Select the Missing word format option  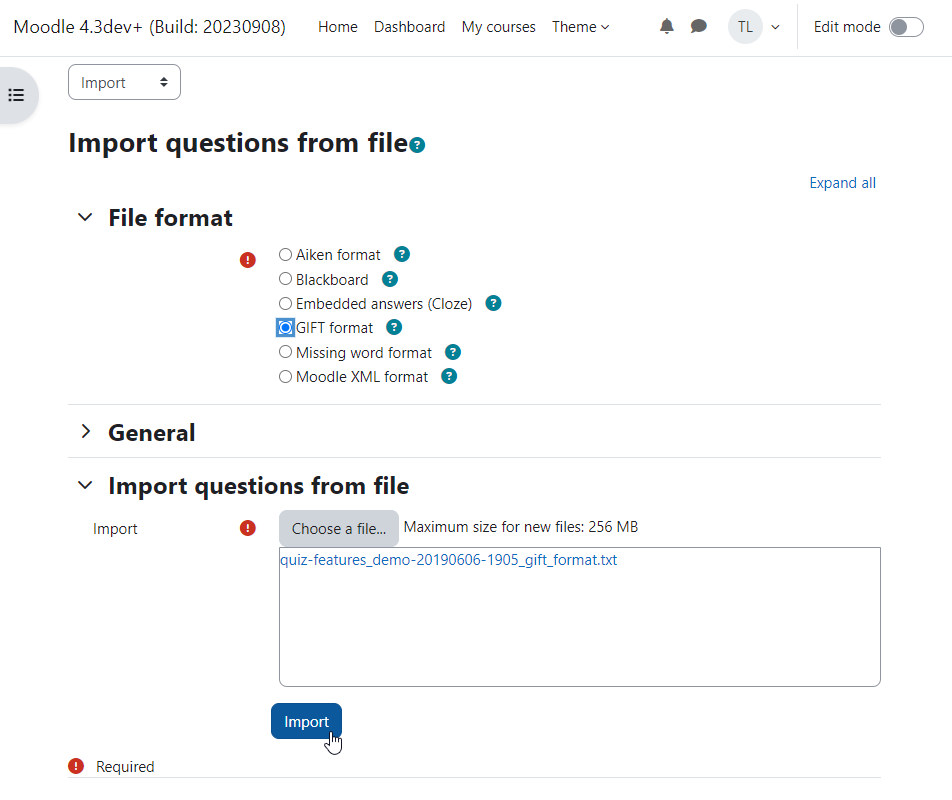click(285, 352)
